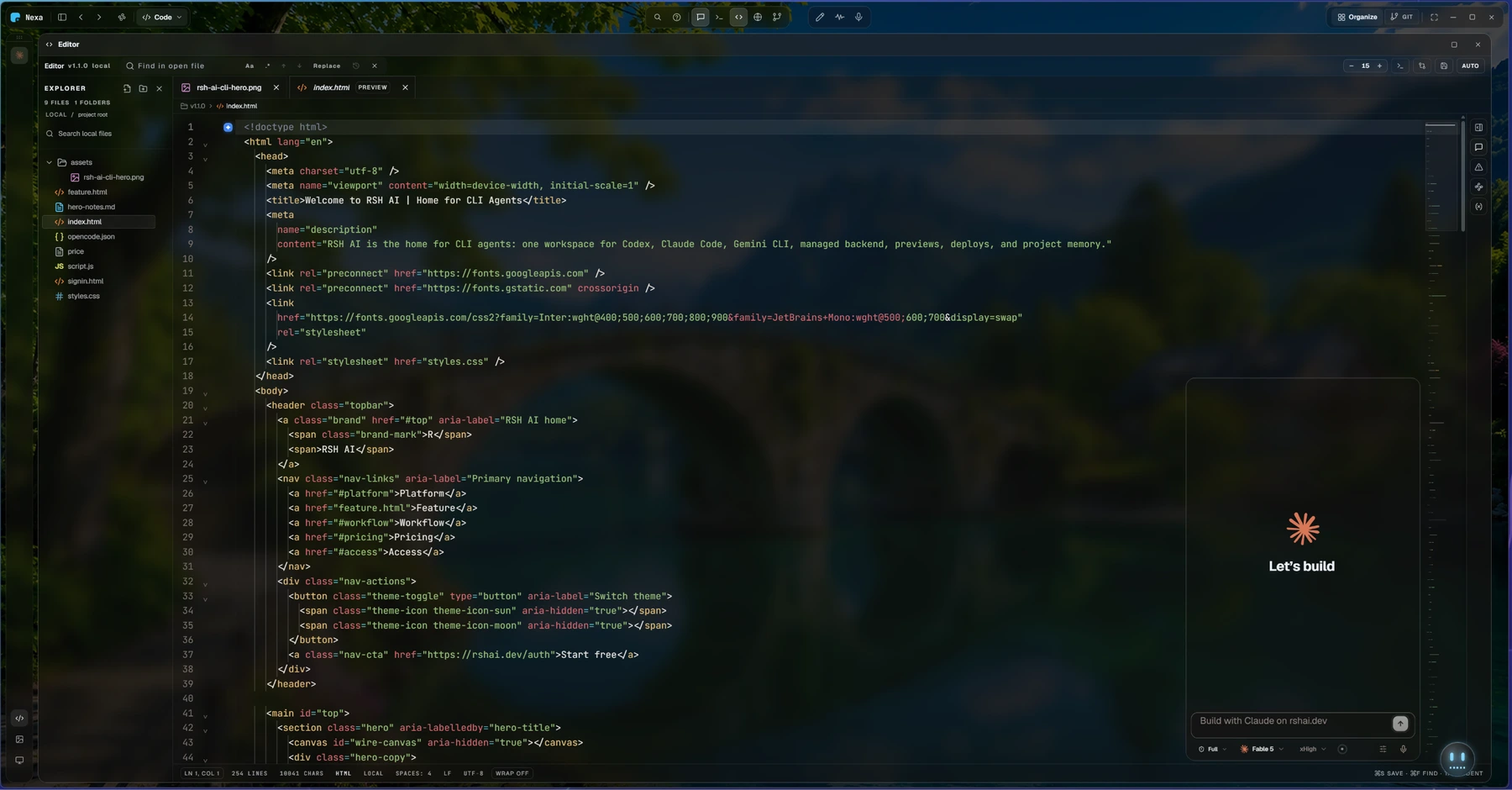This screenshot has width=1512, height=790.
Task: Increase the font size with the plus button
Action: 1379,66
